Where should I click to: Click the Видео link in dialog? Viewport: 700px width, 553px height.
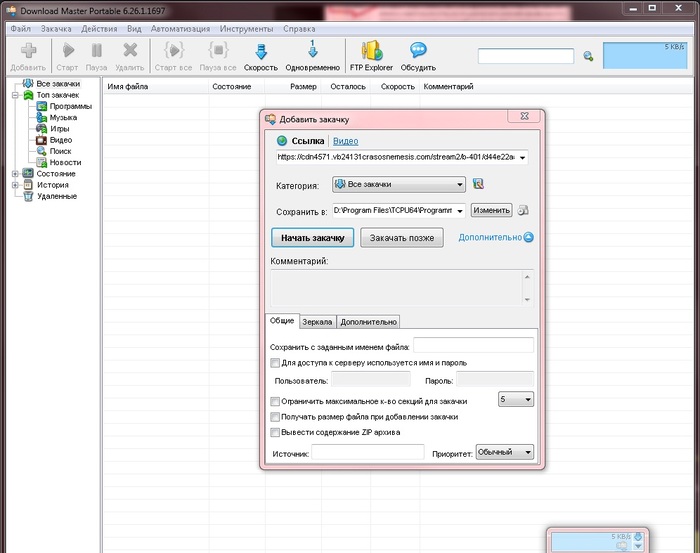click(345, 142)
